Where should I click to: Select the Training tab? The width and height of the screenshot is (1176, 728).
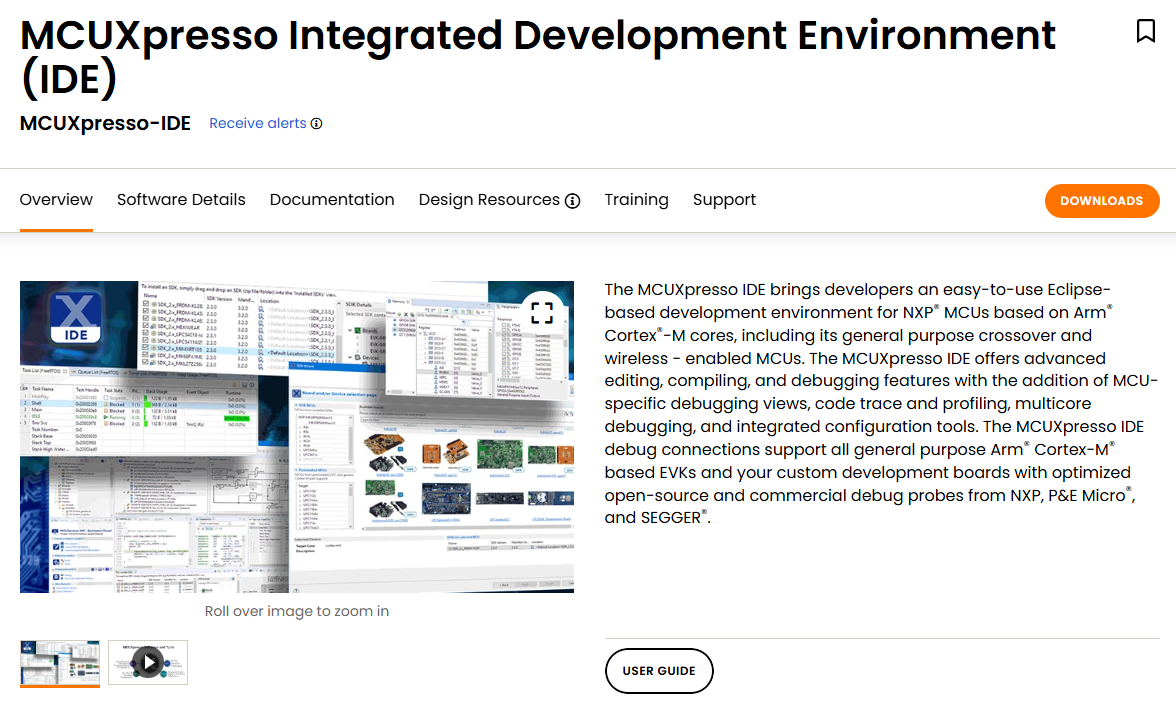[x=637, y=199]
